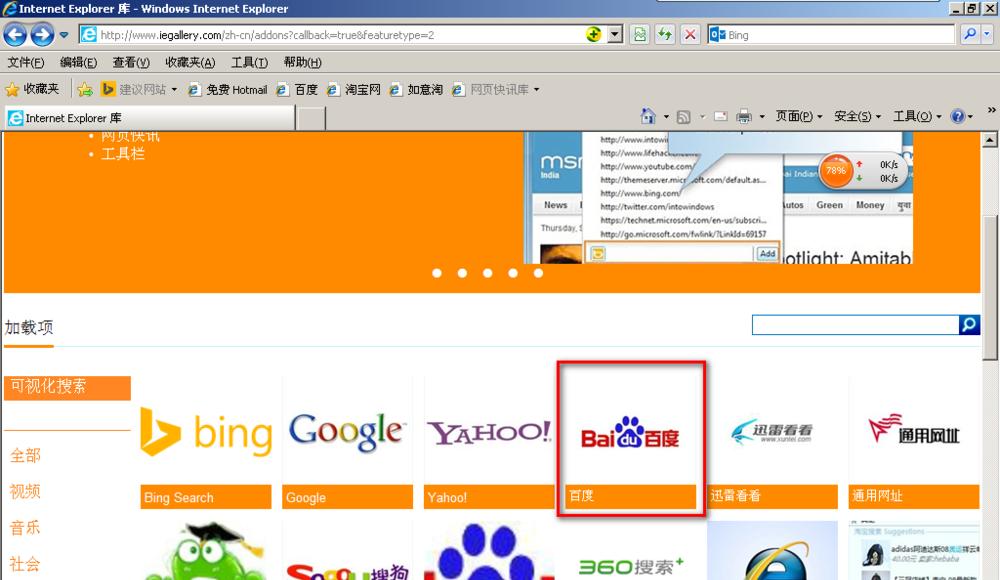Open the 百度 favorites bar link

297,89
